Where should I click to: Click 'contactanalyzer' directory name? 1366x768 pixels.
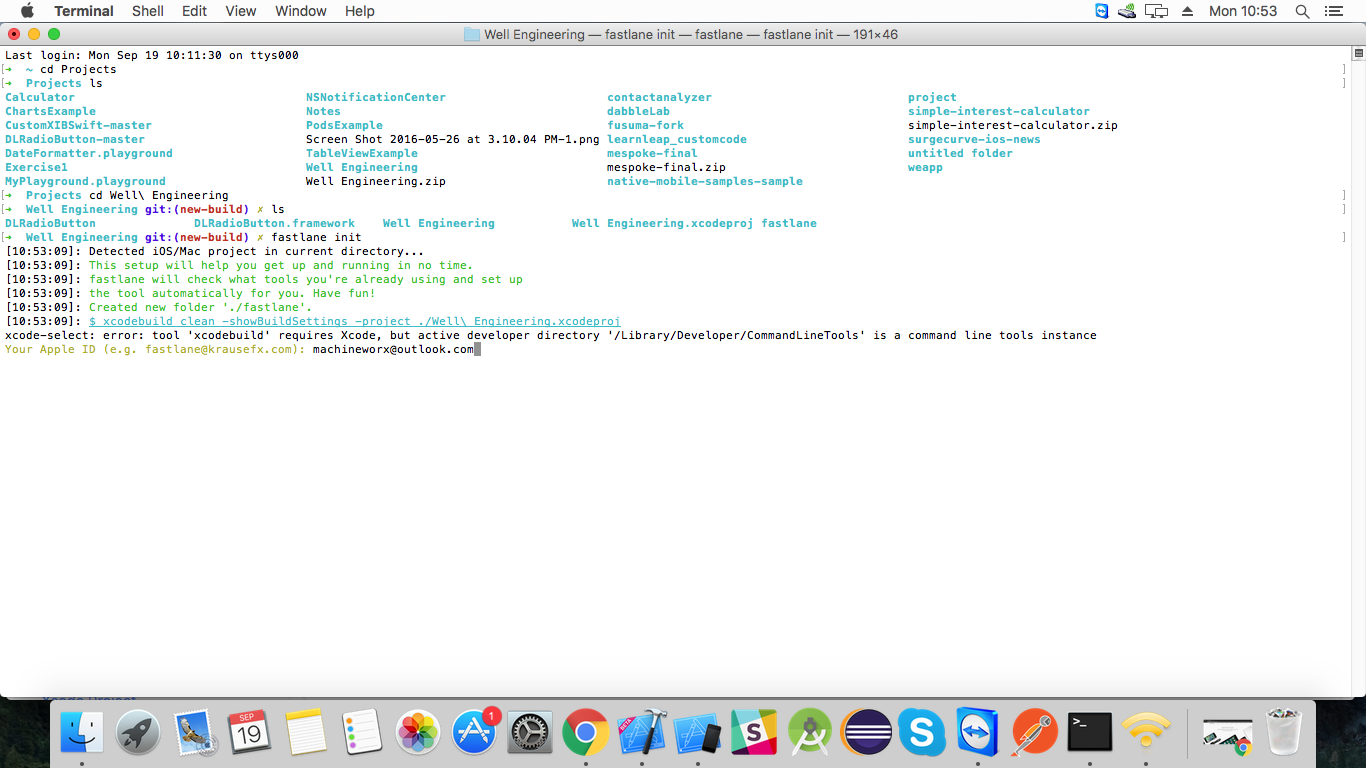point(660,98)
